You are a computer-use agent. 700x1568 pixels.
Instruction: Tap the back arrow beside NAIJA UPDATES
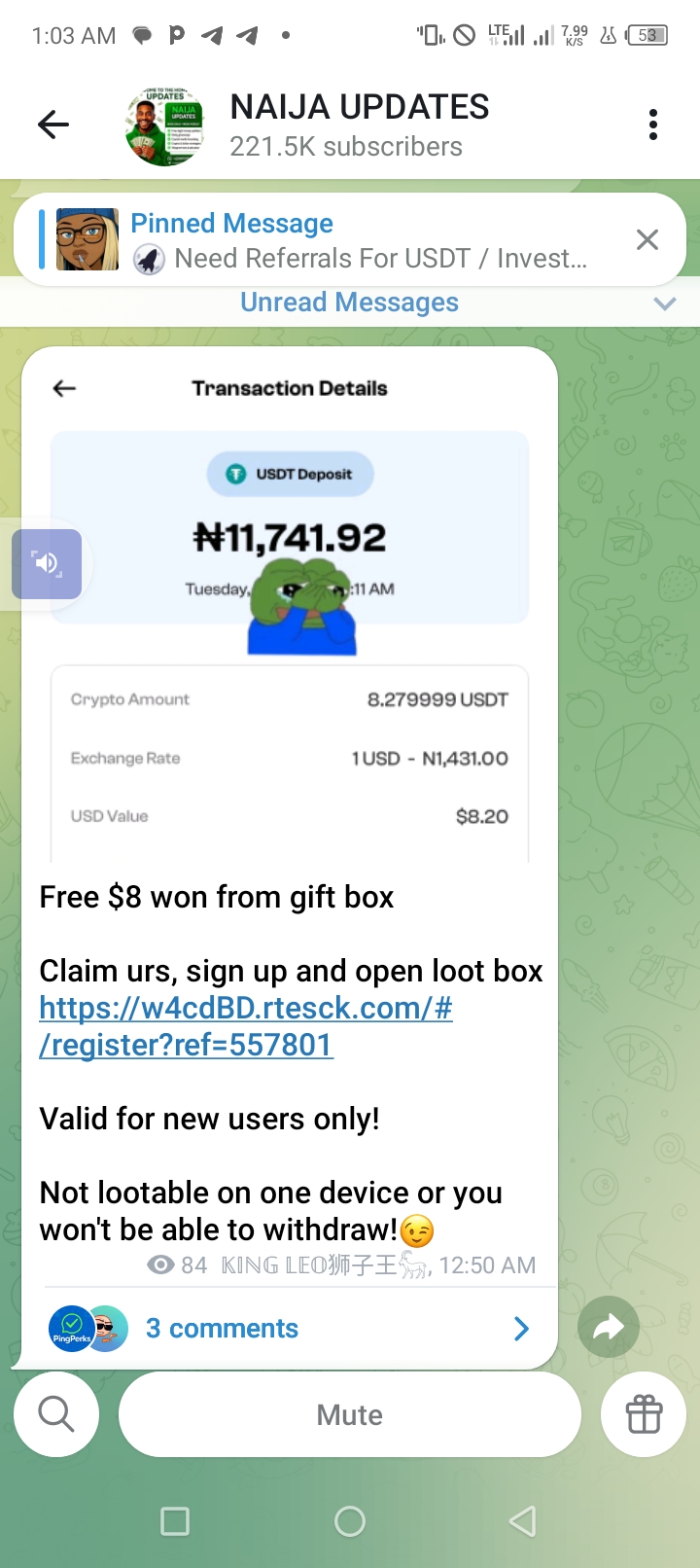tap(53, 125)
